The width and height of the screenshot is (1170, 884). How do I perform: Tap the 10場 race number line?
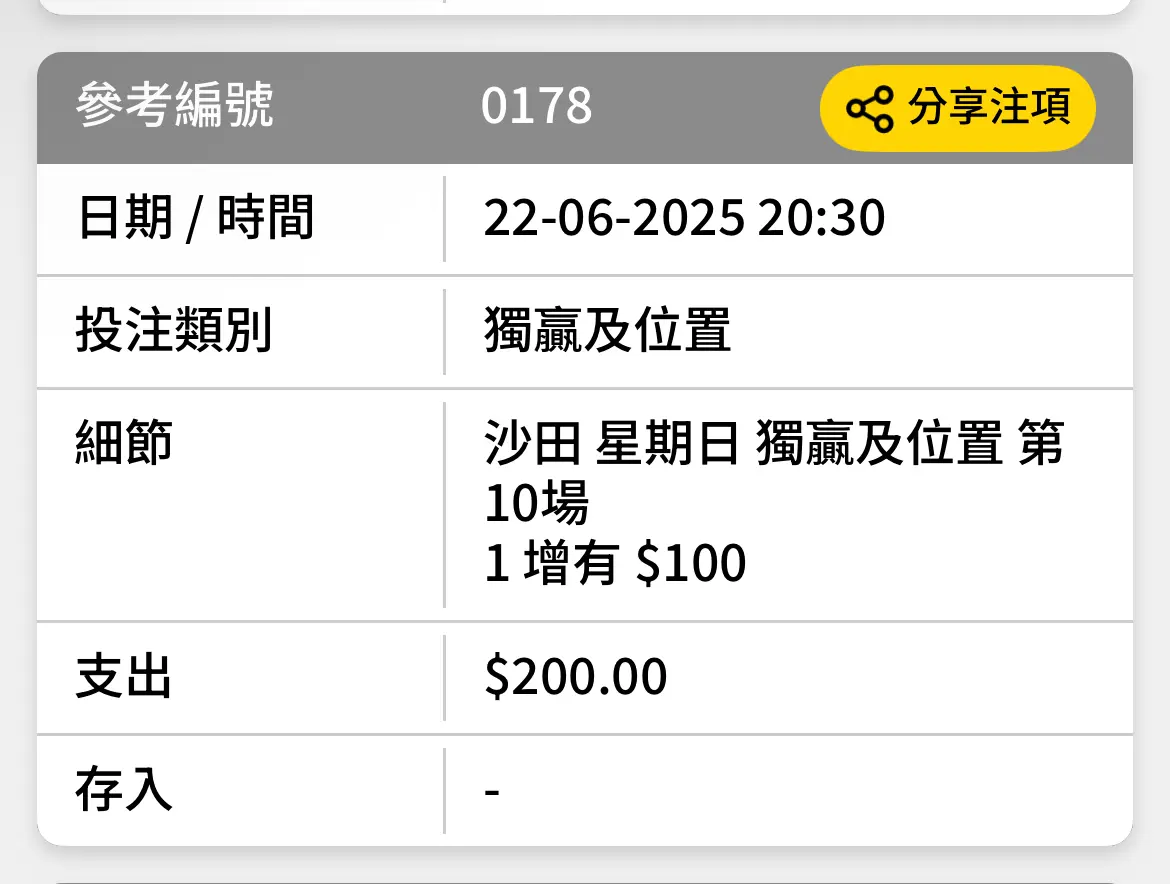(x=536, y=503)
